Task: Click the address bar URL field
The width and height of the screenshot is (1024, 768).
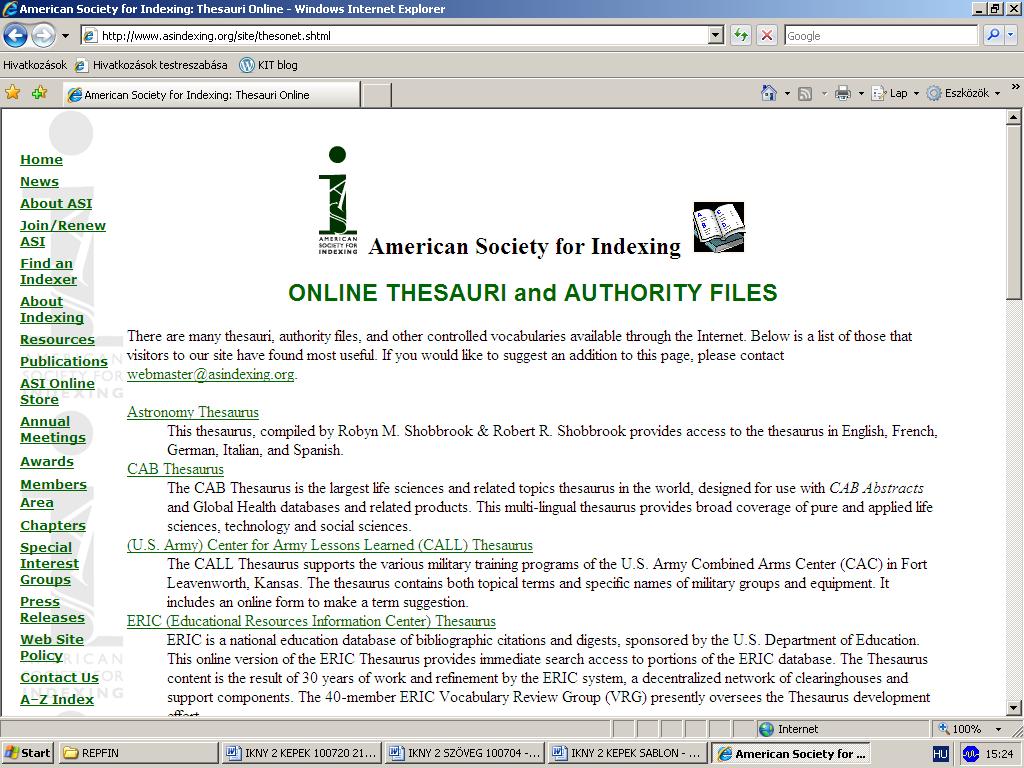Action: click(394, 36)
